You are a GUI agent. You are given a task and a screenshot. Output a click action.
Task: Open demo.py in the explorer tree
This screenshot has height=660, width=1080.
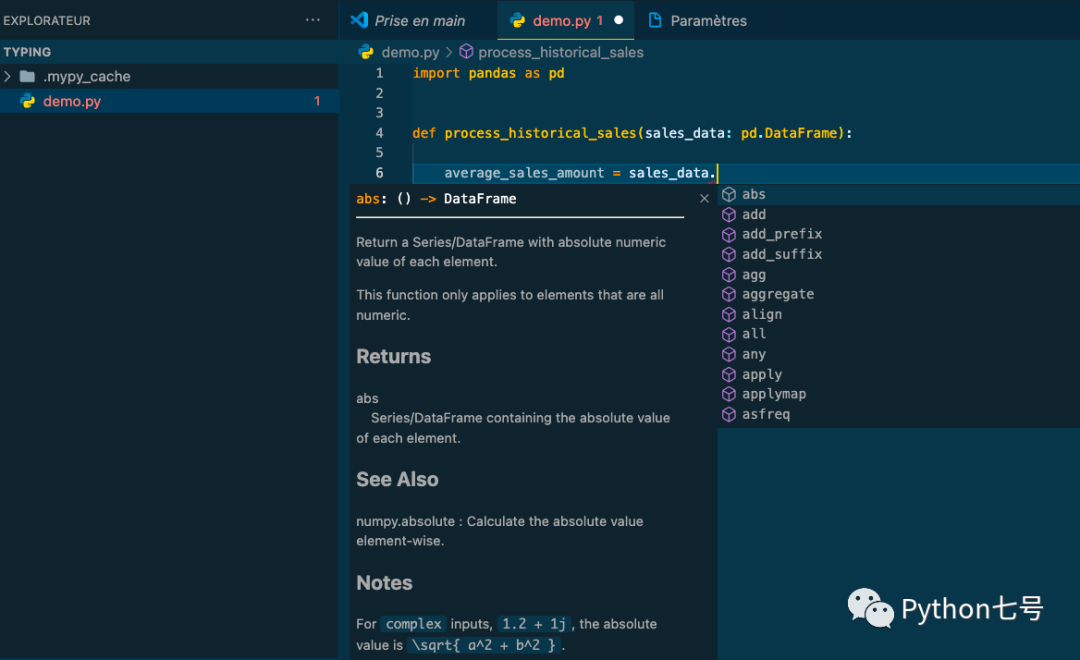point(169,101)
